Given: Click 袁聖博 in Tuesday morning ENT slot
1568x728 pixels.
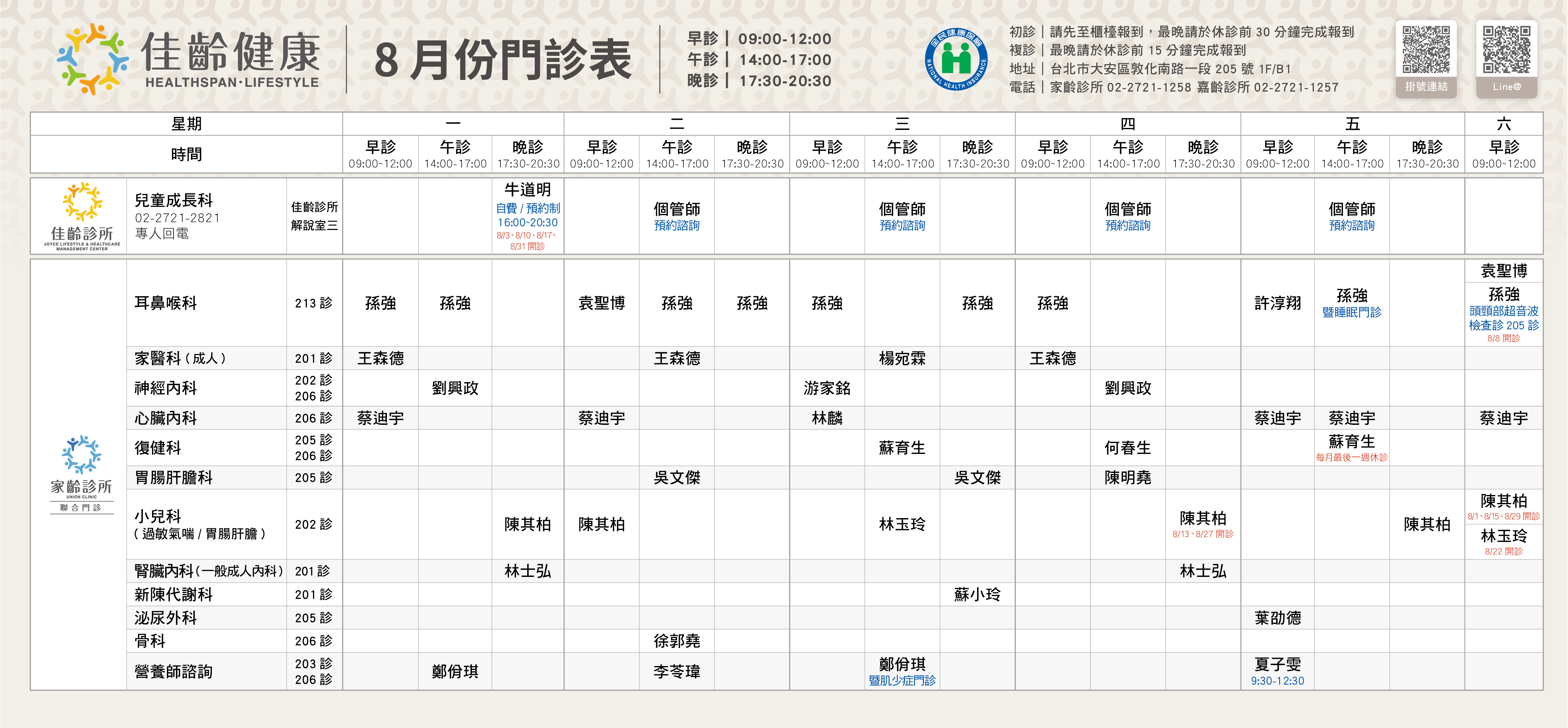Looking at the screenshot, I should pyautogui.click(x=601, y=303).
